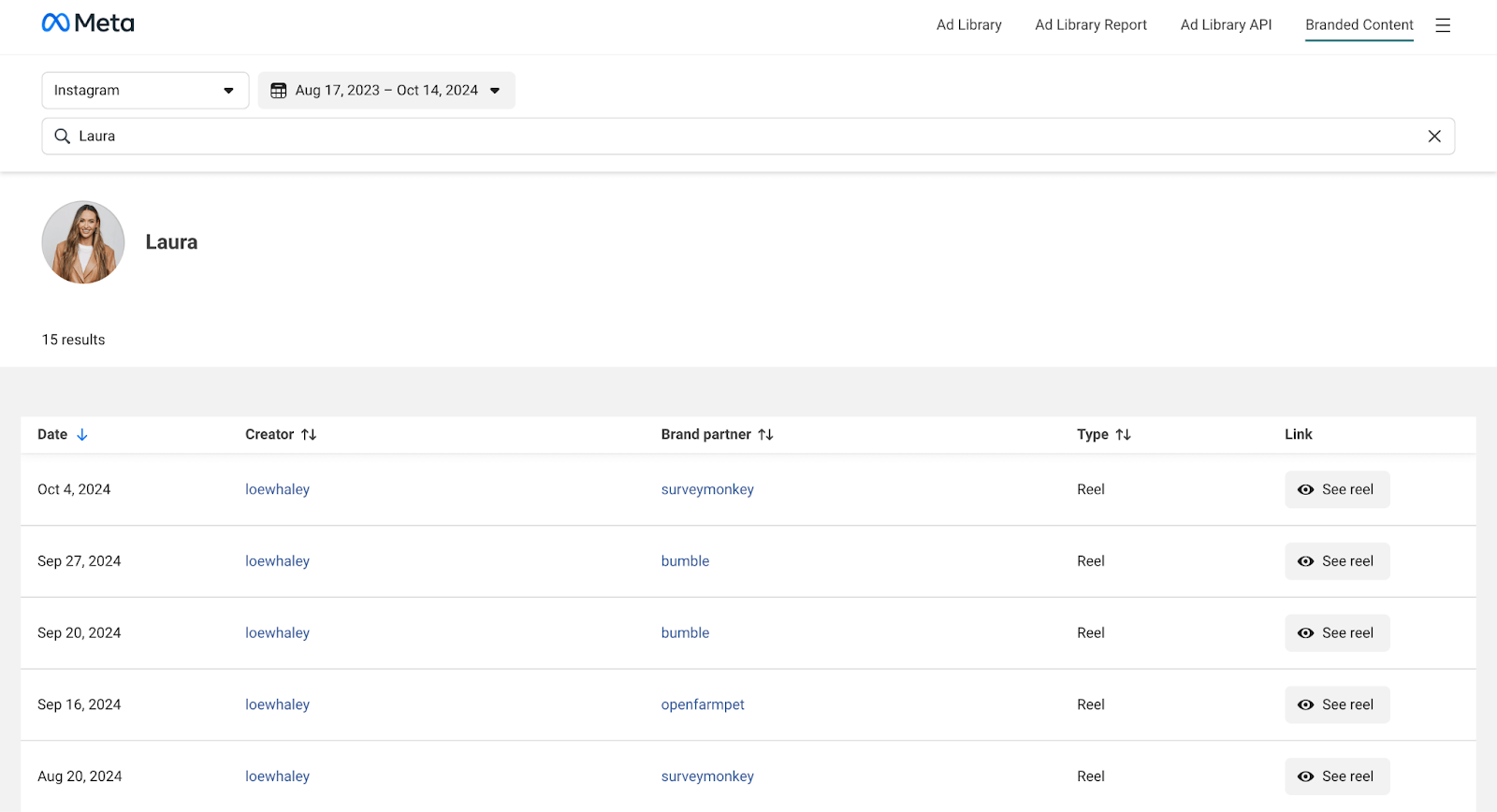This screenshot has width=1497, height=812.
Task: Open the Aug 17, 2023 – Oct 14, 2024 date range dropdown
Action: [386, 91]
